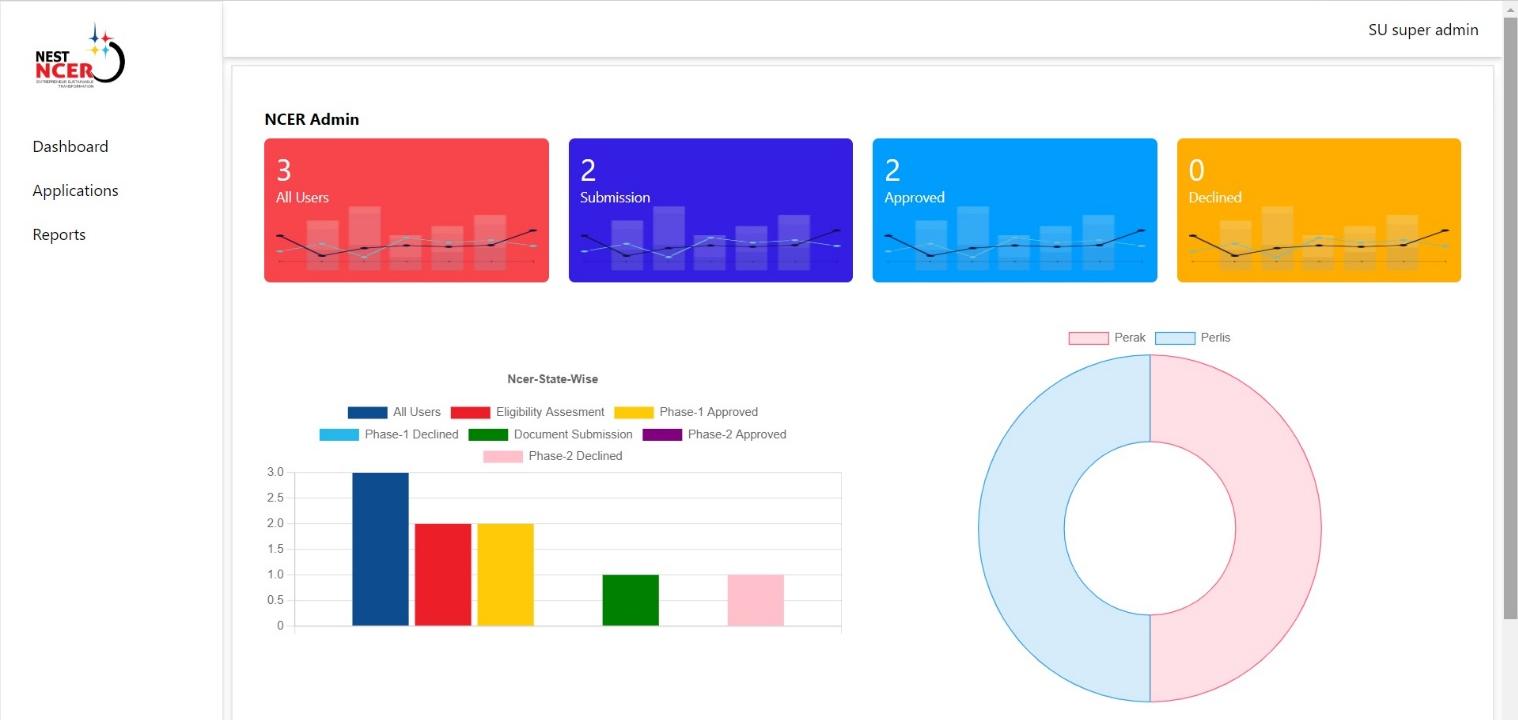The image size is (1518, 720).
Task: Click the NEST NCER logo
Action: (79, 59)
